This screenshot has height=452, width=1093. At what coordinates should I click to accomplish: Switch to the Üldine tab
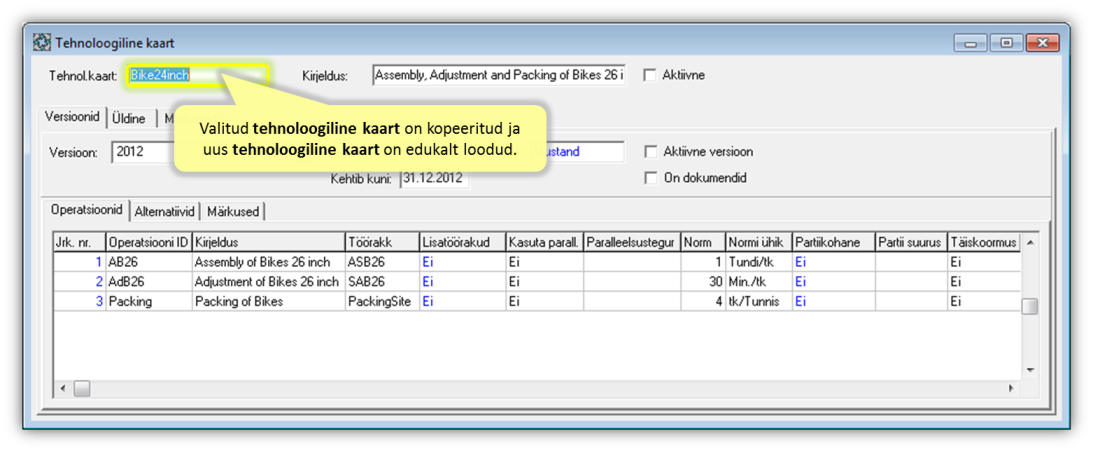(129, 119)
